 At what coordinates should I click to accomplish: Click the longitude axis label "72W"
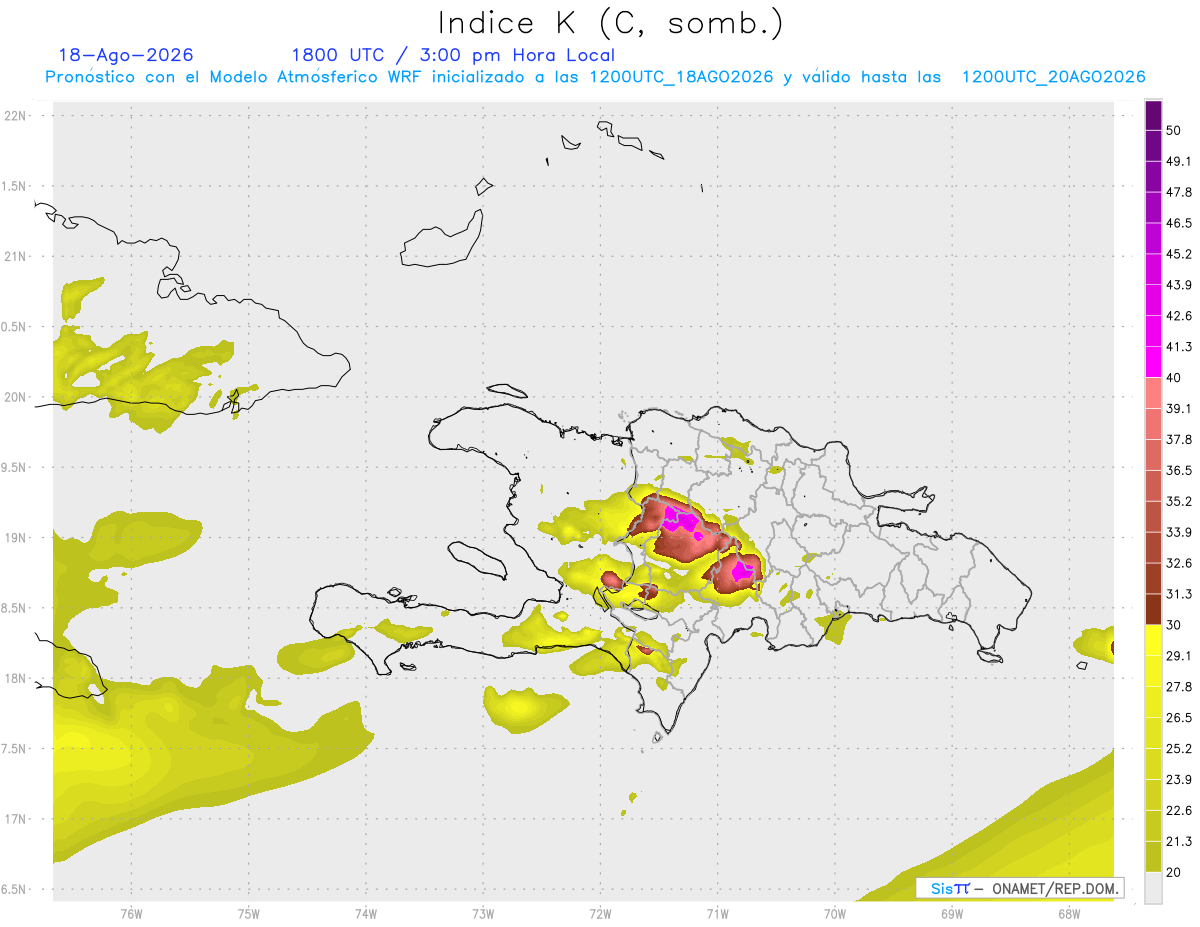click(x=600, y=914)
